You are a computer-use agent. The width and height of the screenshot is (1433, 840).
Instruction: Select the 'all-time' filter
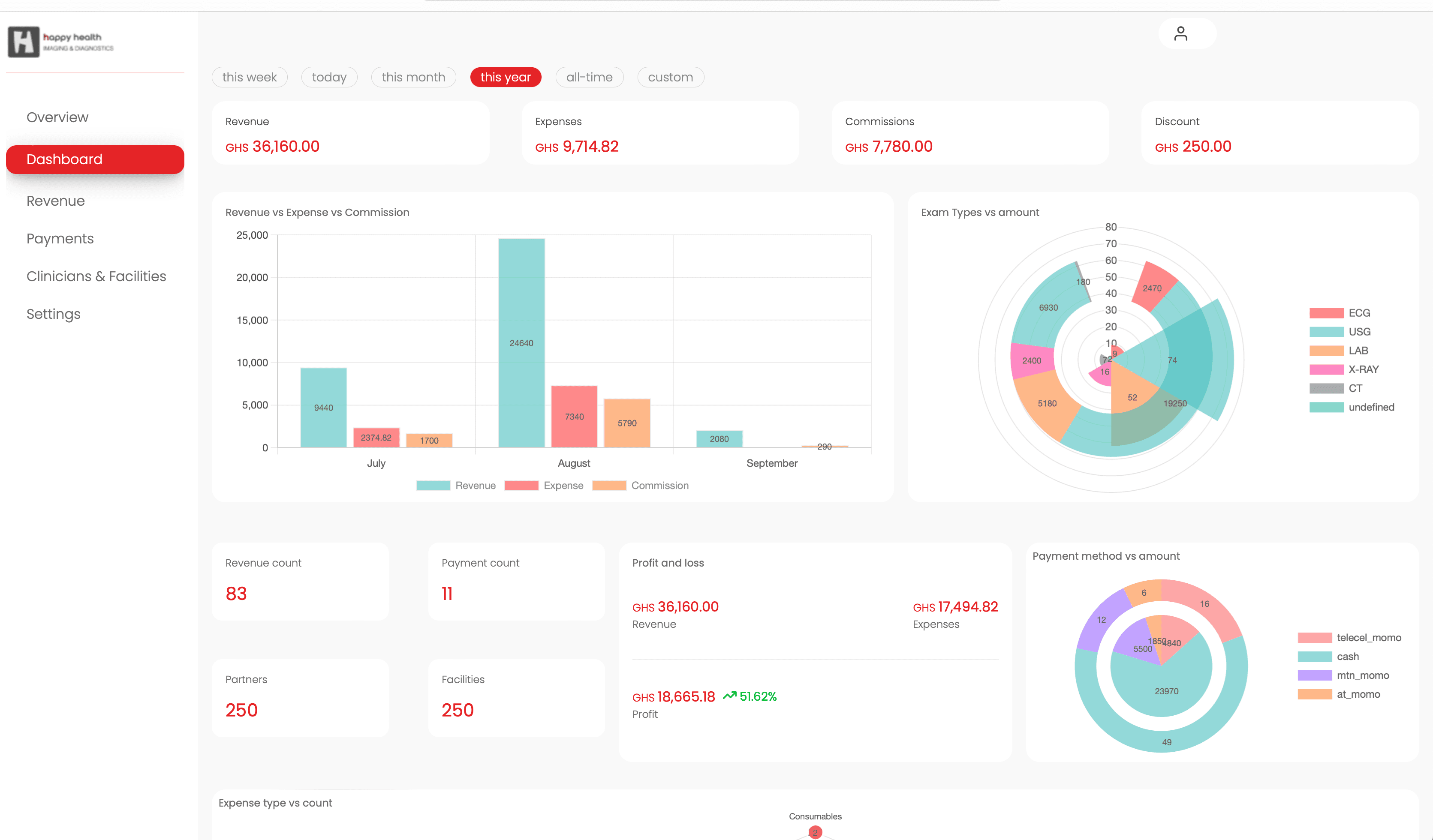[589, 77]
